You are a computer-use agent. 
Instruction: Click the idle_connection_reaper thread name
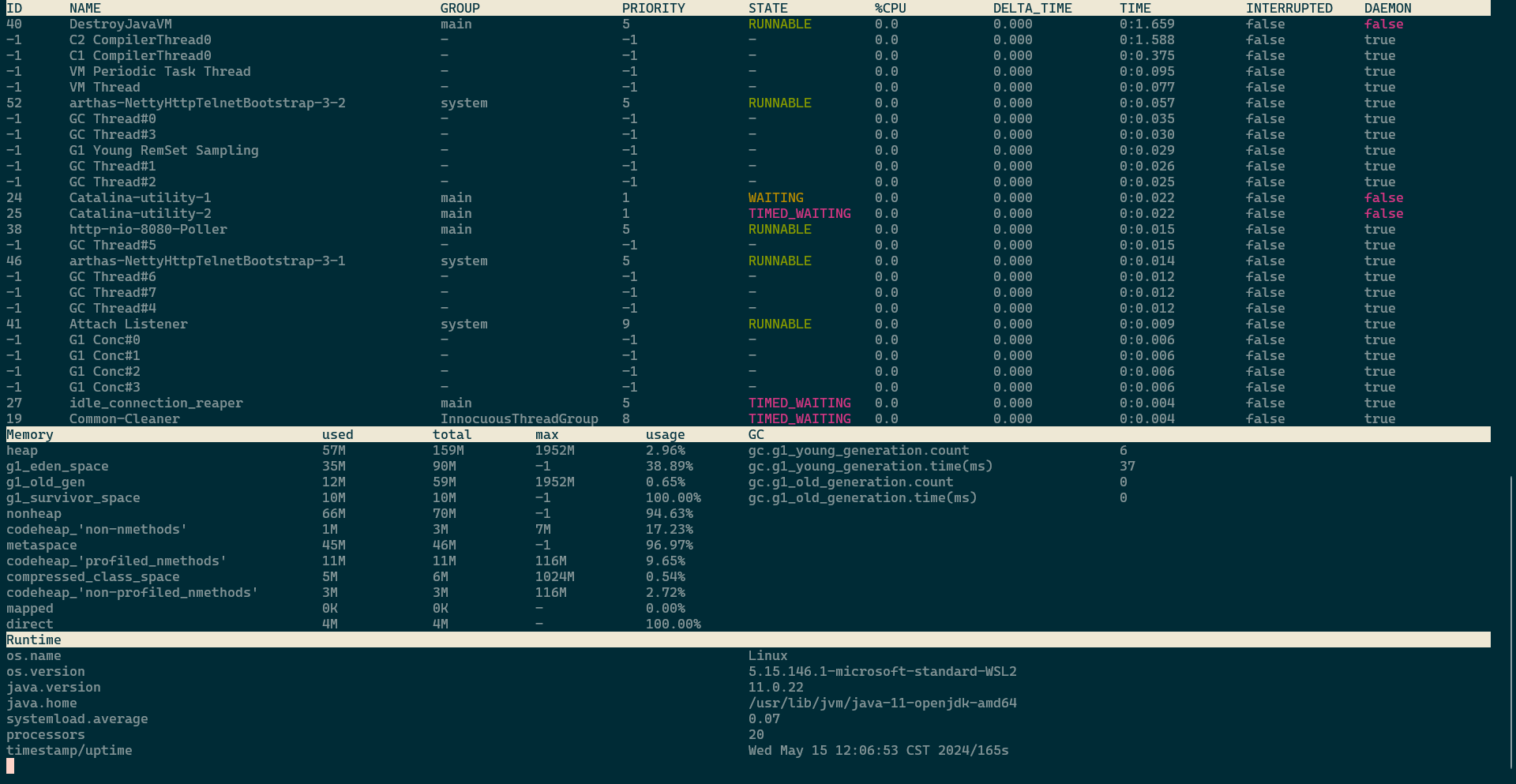coord(156,403)
